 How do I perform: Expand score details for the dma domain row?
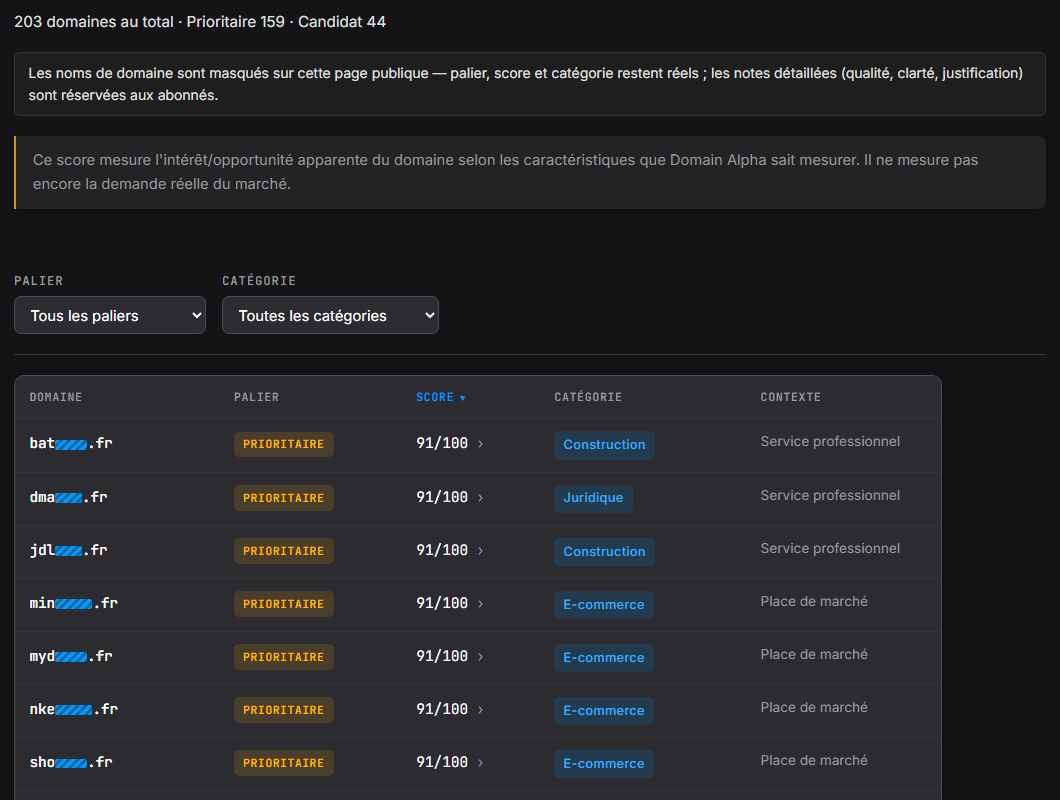(x=481, y=498)
